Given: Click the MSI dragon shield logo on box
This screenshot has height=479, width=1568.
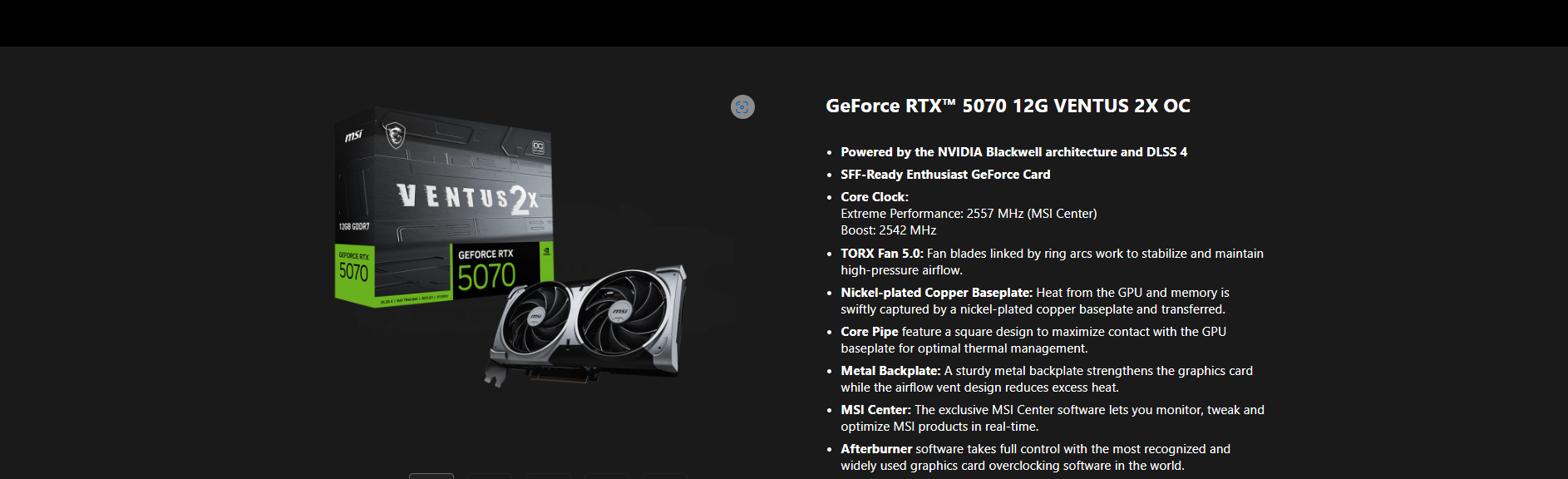Looking at the screenshot, I should (x=395, y=135).
